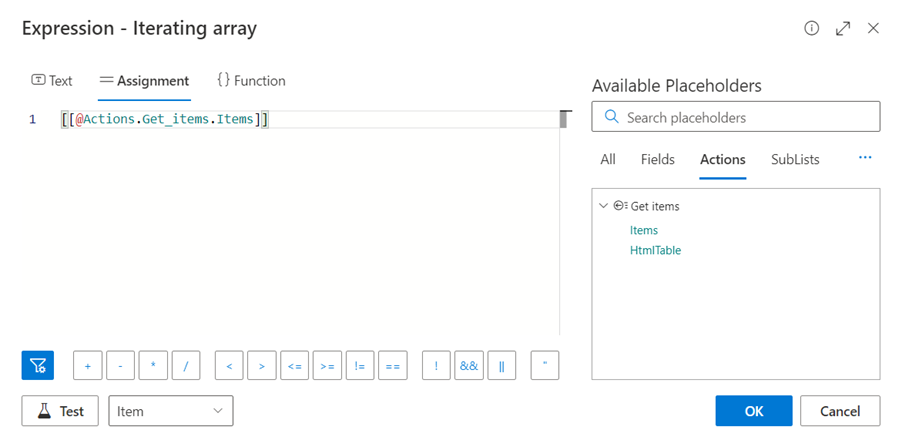This screenshot has height=447, width=902.
Task: Open the info icon in header
Action: [x=812, y=28]
